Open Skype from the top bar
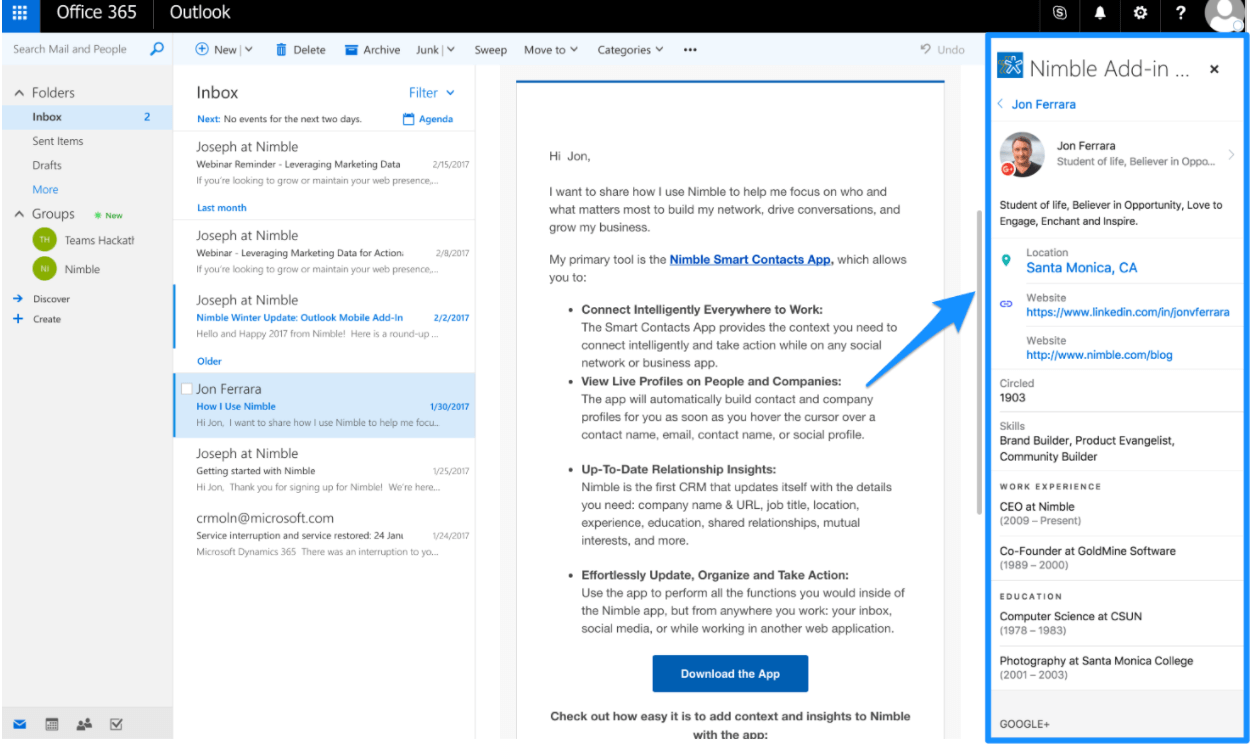The width and height of the screenshot is (1250, 744). pos(1060,13)
